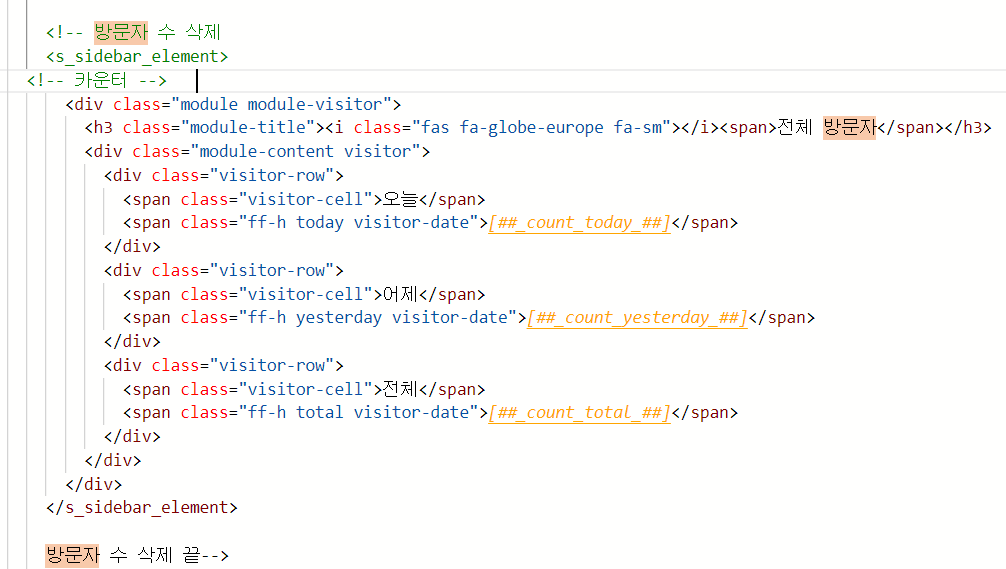Click the '삭제 끝-->' text on the last line

tap(183, 555)
